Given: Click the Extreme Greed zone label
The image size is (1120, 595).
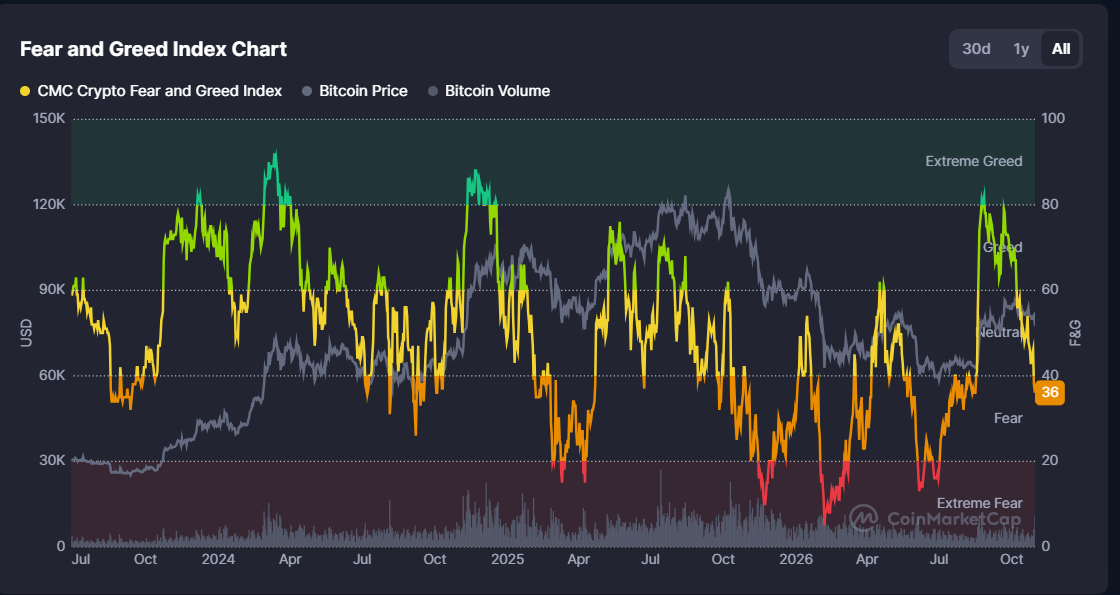Looking at the screenshot, I should coord(974,161).
